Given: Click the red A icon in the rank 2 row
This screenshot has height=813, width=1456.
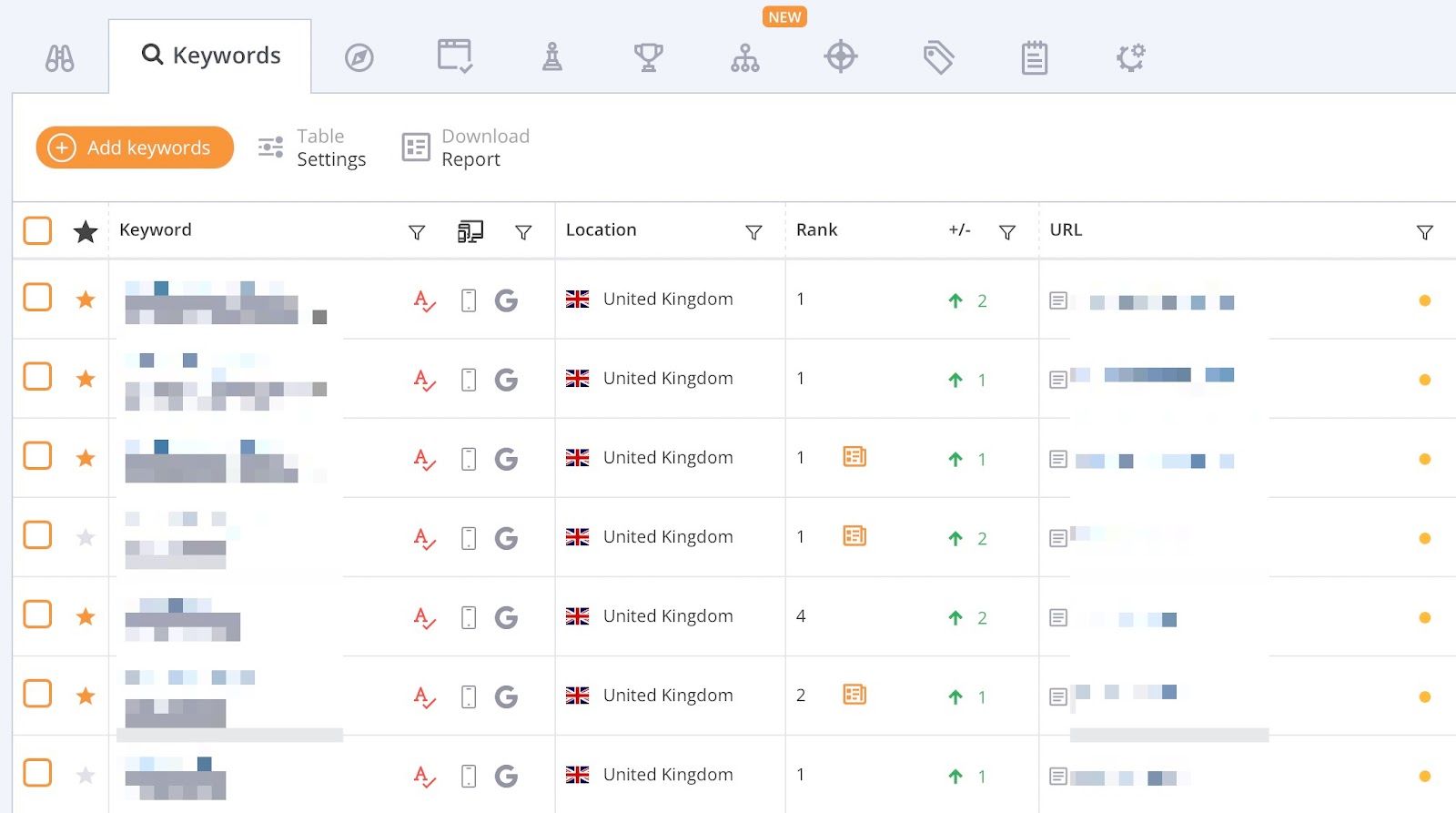Looking at the screenshot, I should [x=424, y=696].
